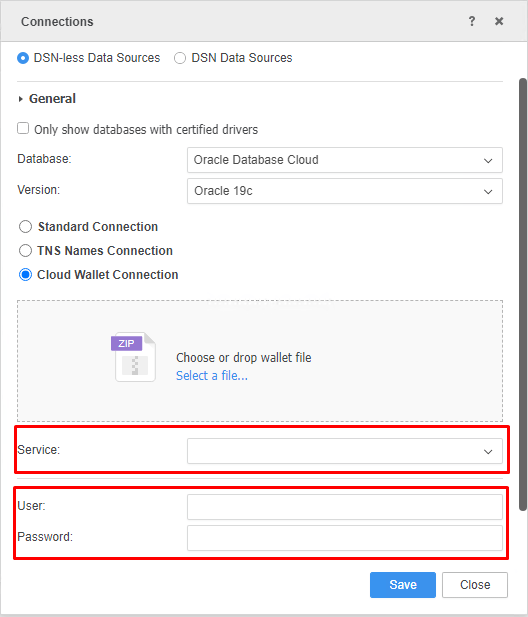Image resolution: width=528 pixels, height=617 pixels.
Task: Click the Select a file link
Action: 212,376
